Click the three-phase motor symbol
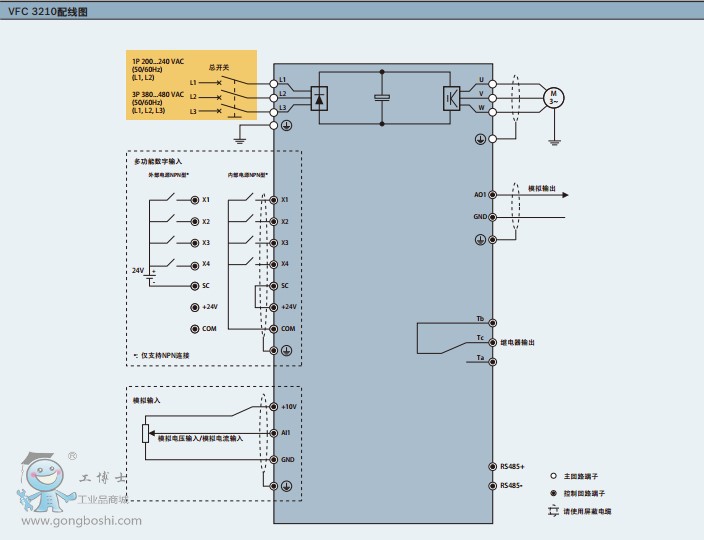The height and width of the screenshot is (540, 704). point(553,97)
